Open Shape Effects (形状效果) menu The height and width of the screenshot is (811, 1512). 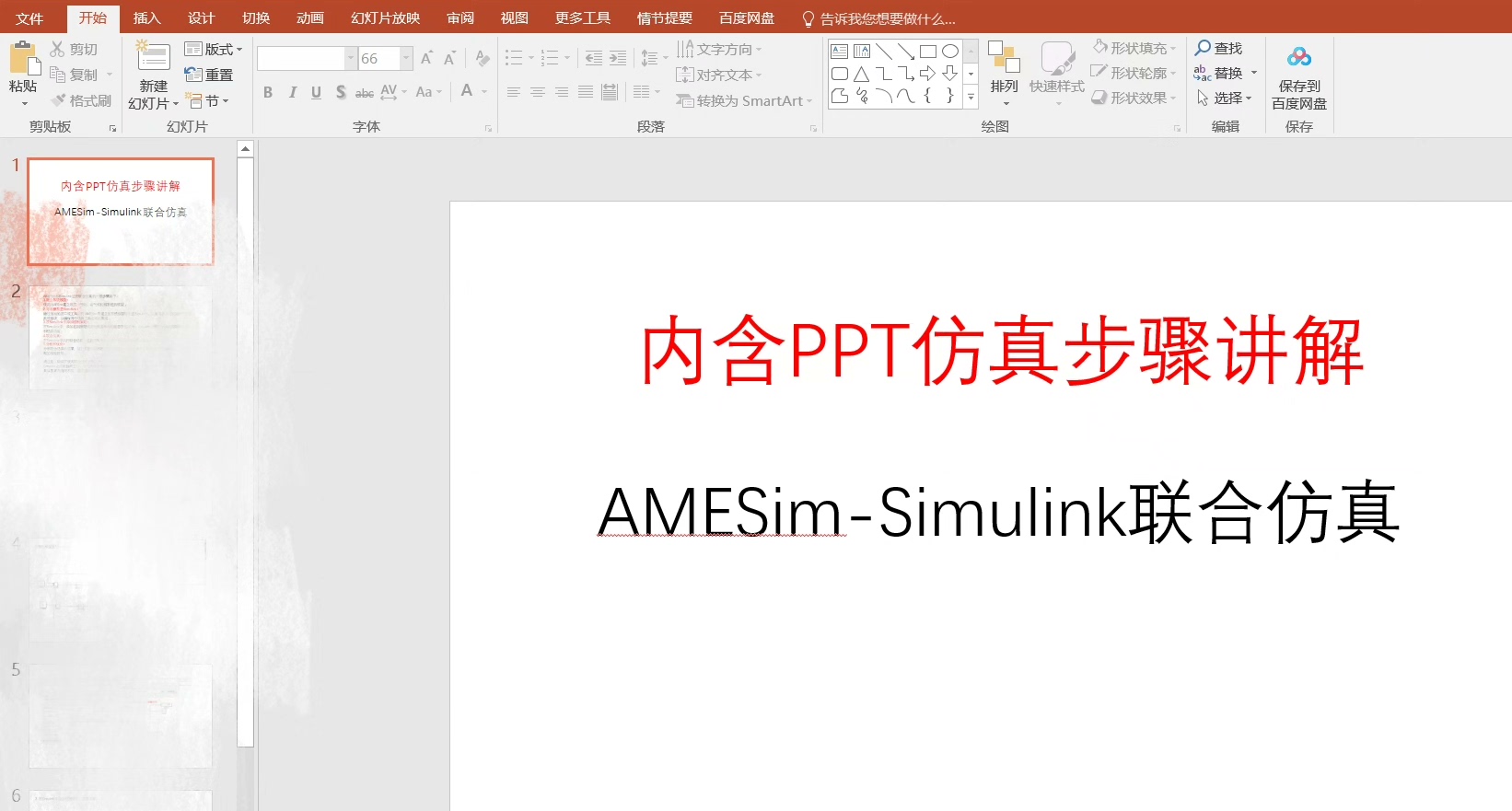click(1134, 98)
